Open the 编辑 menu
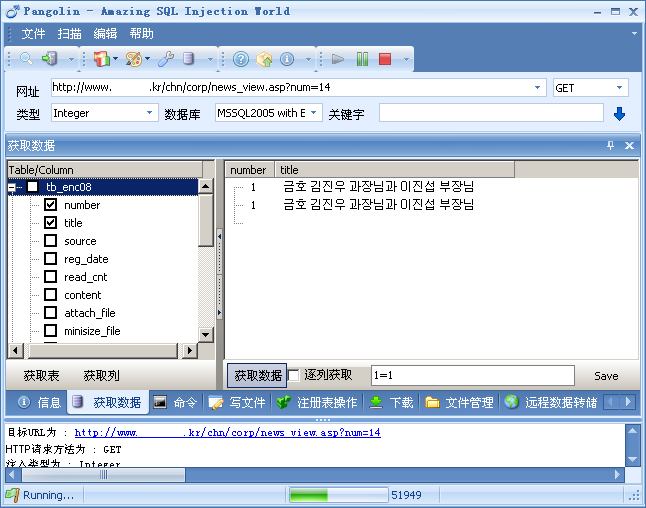Image resolution: width=646 pixels, height=508 pixels. pyautogui.click(x=105, y=33)
